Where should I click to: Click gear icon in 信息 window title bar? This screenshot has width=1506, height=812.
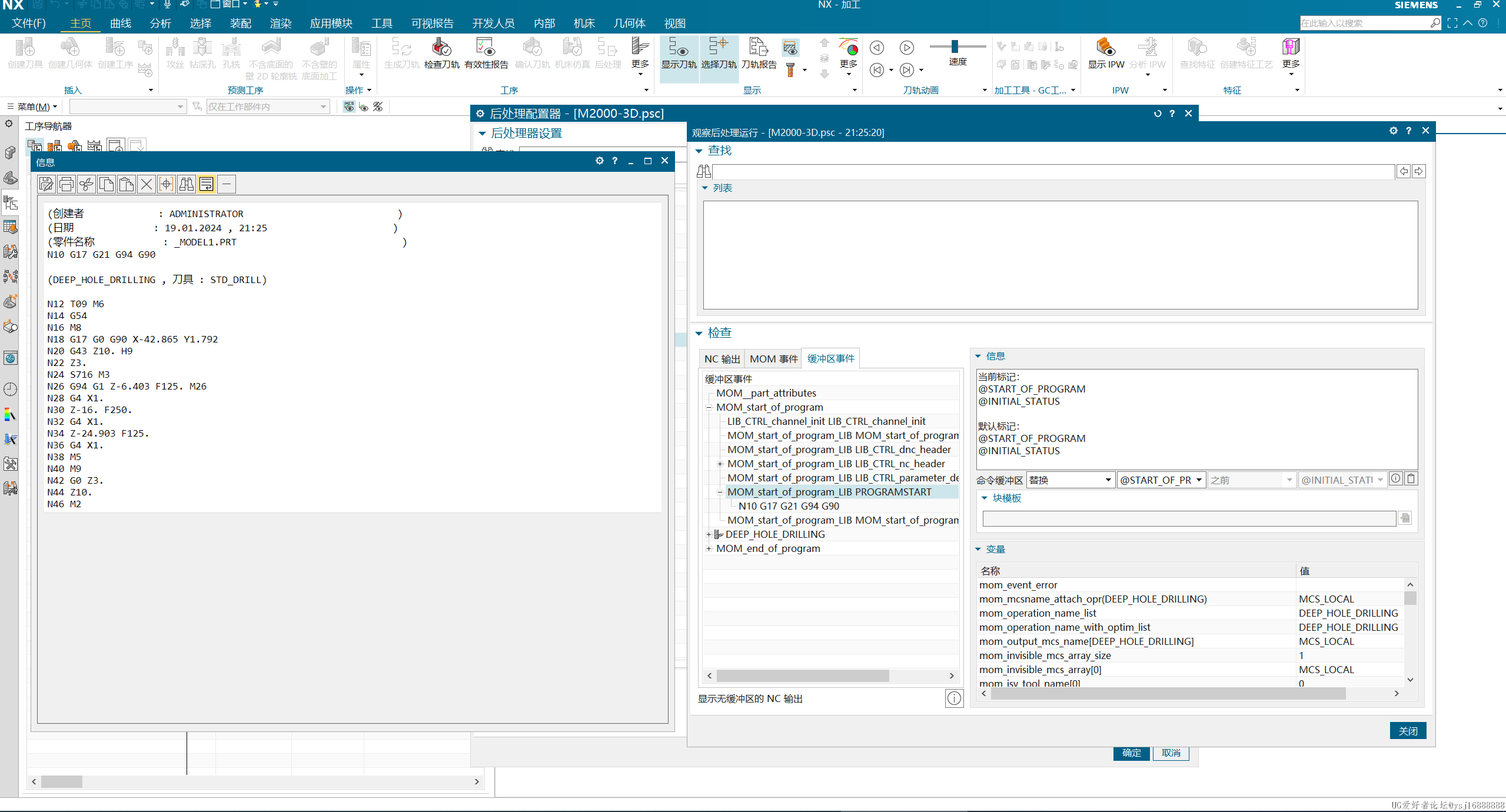pos(599,161)
